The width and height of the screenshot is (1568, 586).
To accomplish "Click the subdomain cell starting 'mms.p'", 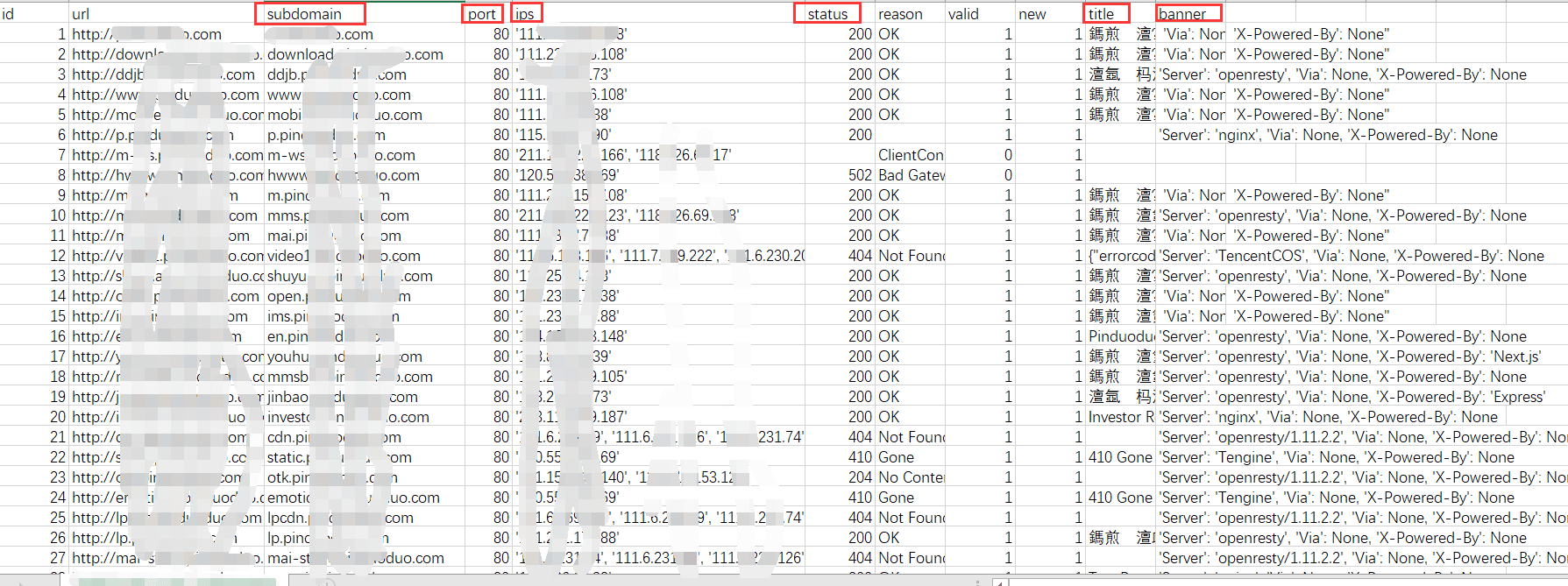I will pos(364,215).
